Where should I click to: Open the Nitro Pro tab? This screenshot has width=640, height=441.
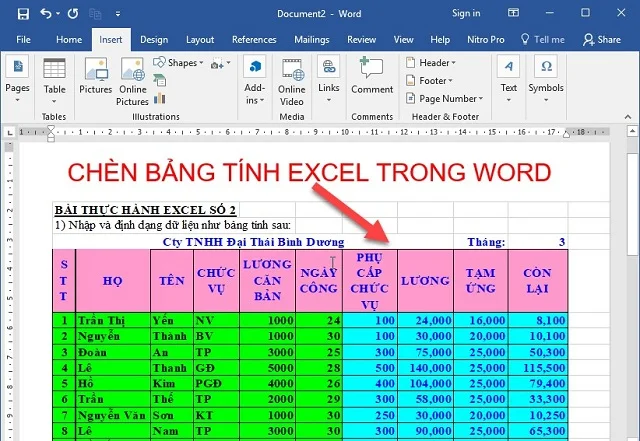486,40
